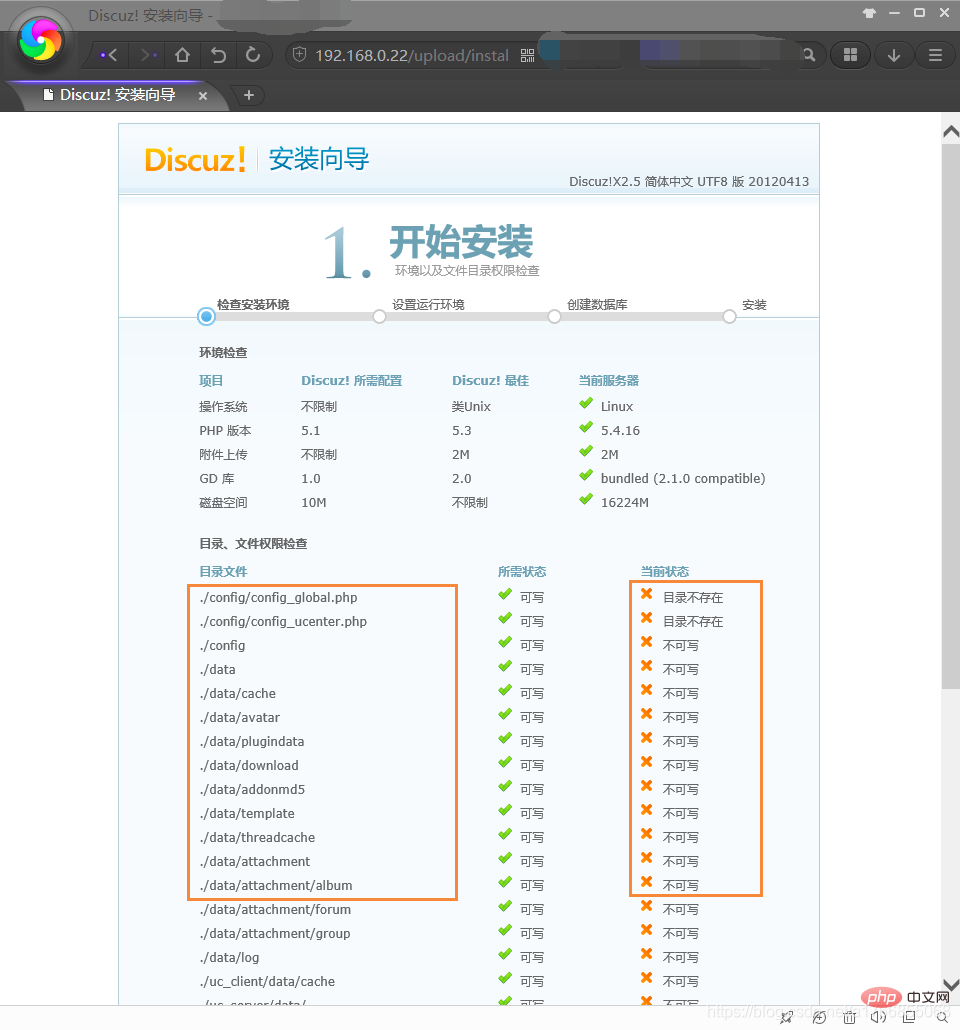Click the address bar URL 192.168.0.22/upload/instal
The height and width of the screenshot is (1030, 960).
[412, 56]
